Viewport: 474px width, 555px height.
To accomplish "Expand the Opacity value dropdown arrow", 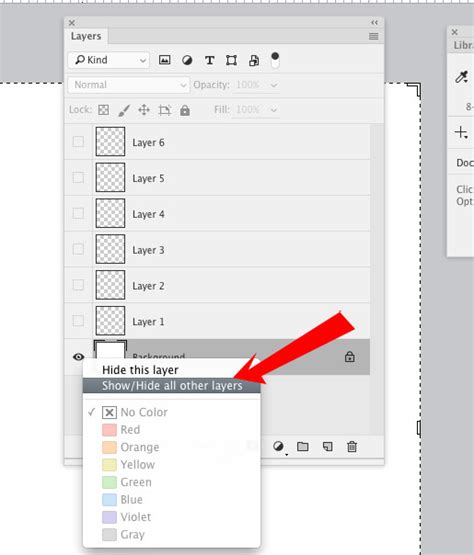I will pyautogui.click(x=274, y=85).
